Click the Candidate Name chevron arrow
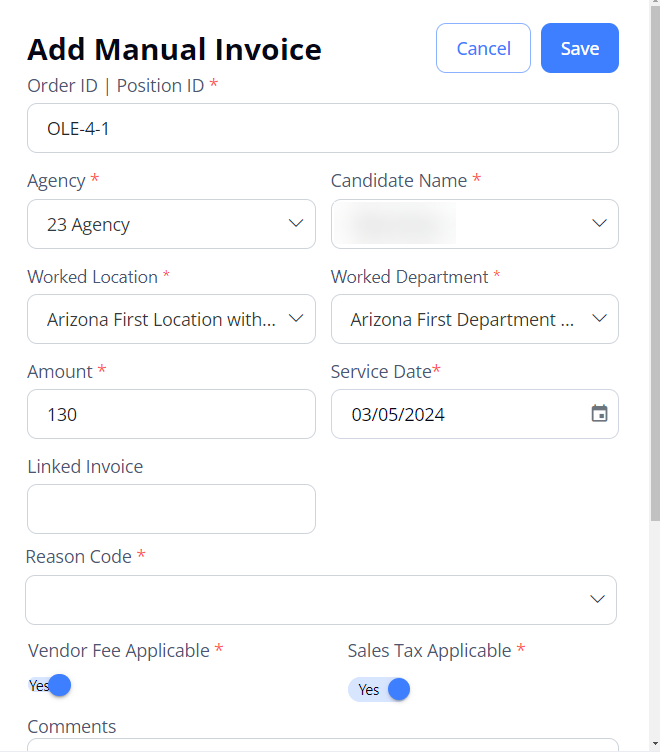Image resolution: width=660 pixels, height=753 pixels. [599, 223]
